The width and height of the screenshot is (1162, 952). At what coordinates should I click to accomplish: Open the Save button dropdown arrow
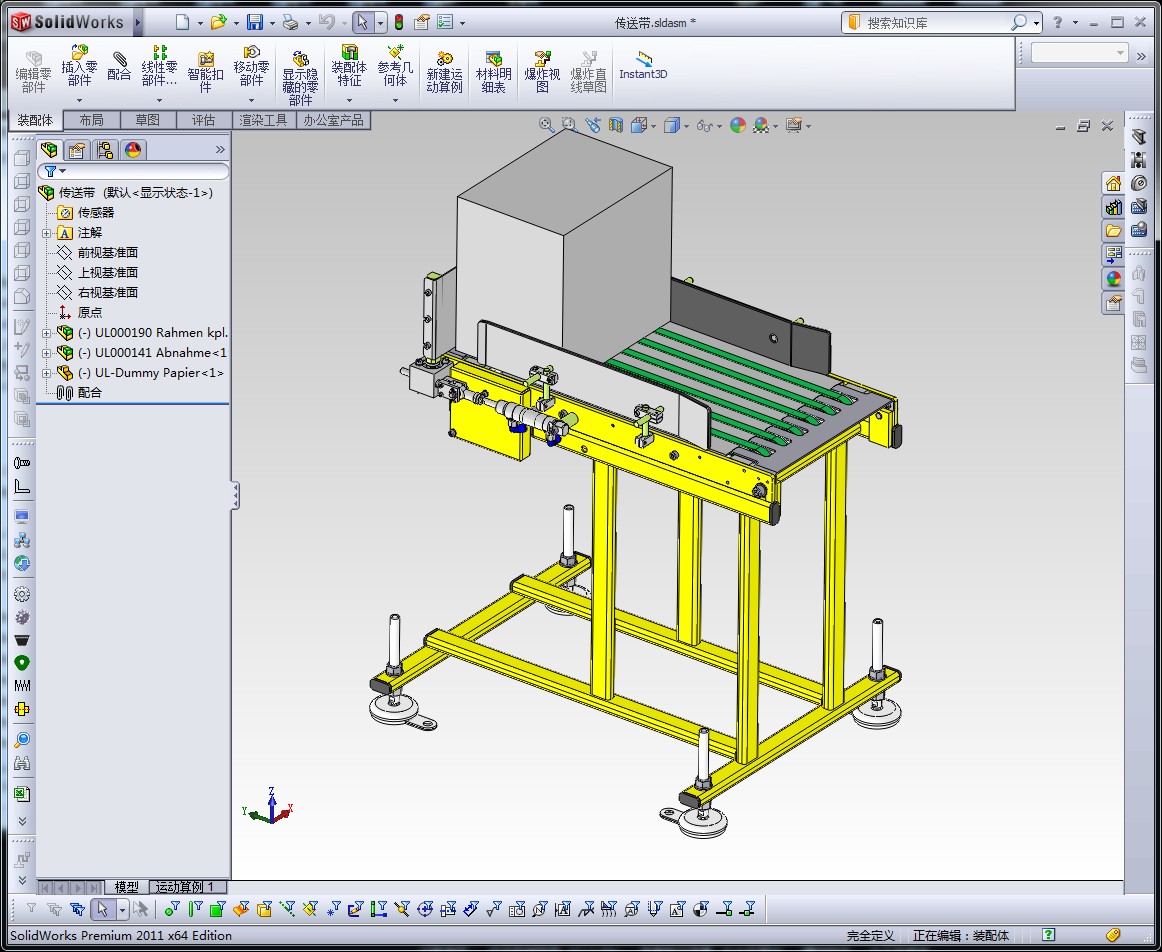coord(271,23)
